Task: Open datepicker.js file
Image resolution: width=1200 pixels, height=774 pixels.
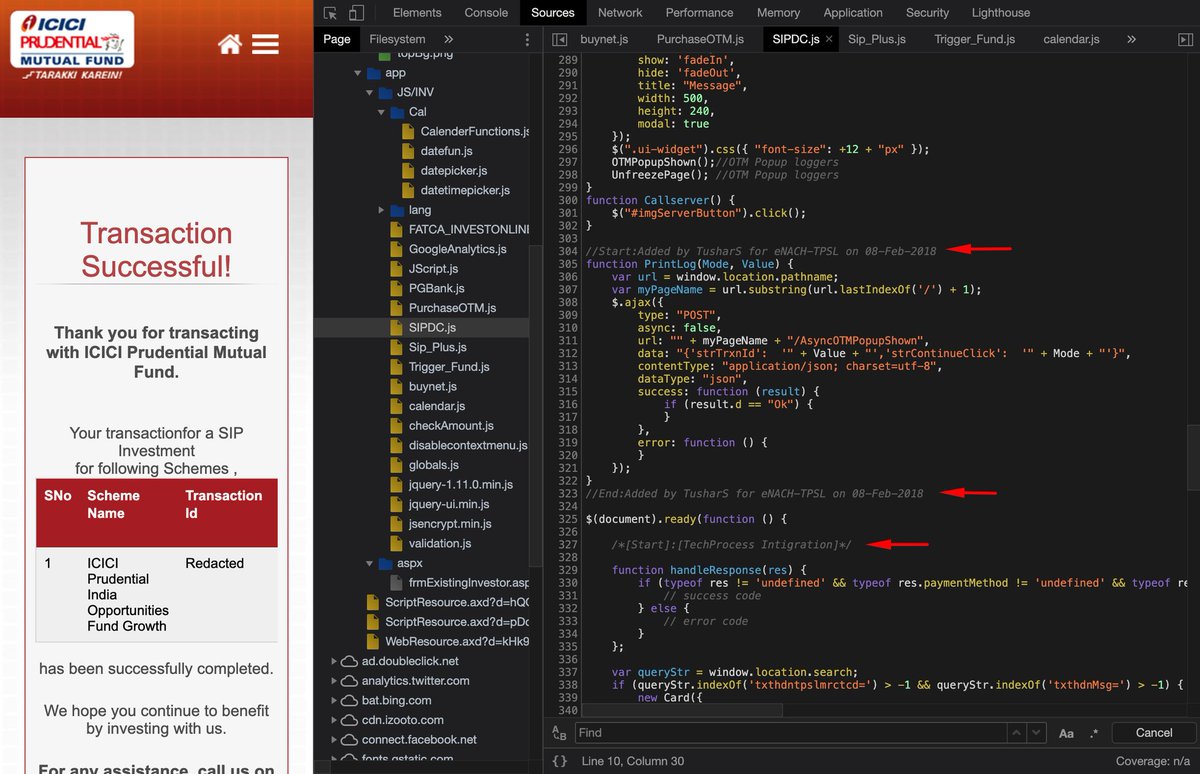Action: point(452,171)
